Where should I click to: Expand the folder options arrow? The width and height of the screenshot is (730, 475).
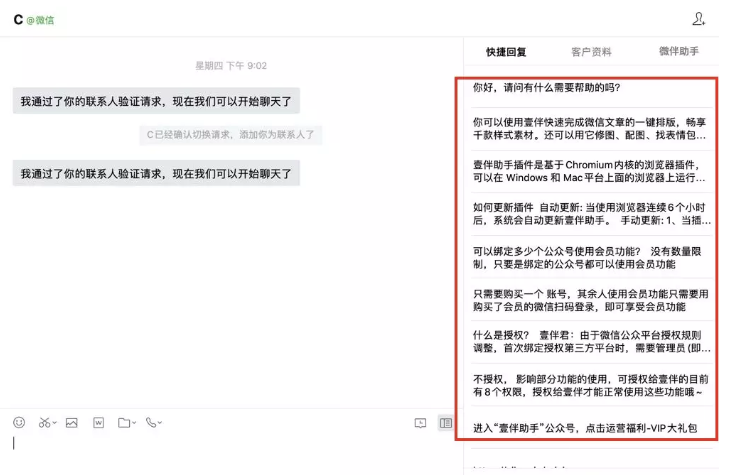[x=134, y=423]
